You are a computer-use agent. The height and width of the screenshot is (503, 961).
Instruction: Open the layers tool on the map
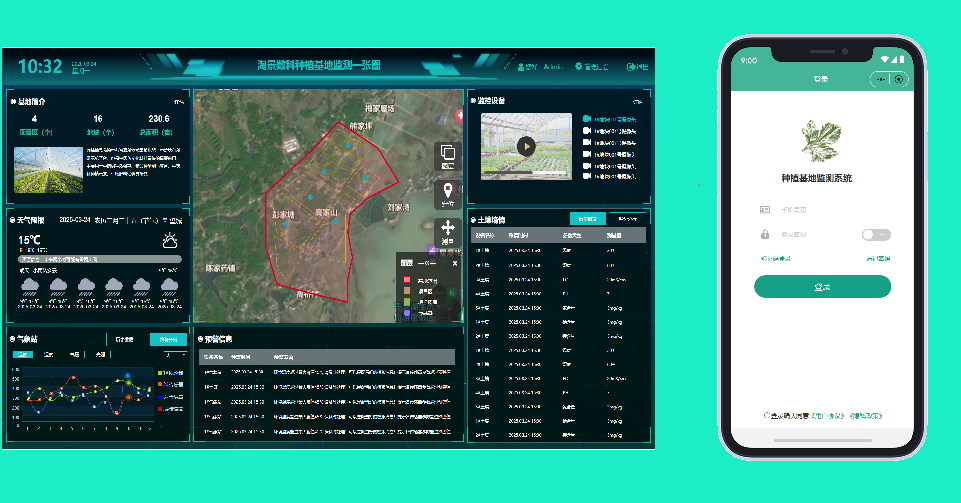(447, 156)
